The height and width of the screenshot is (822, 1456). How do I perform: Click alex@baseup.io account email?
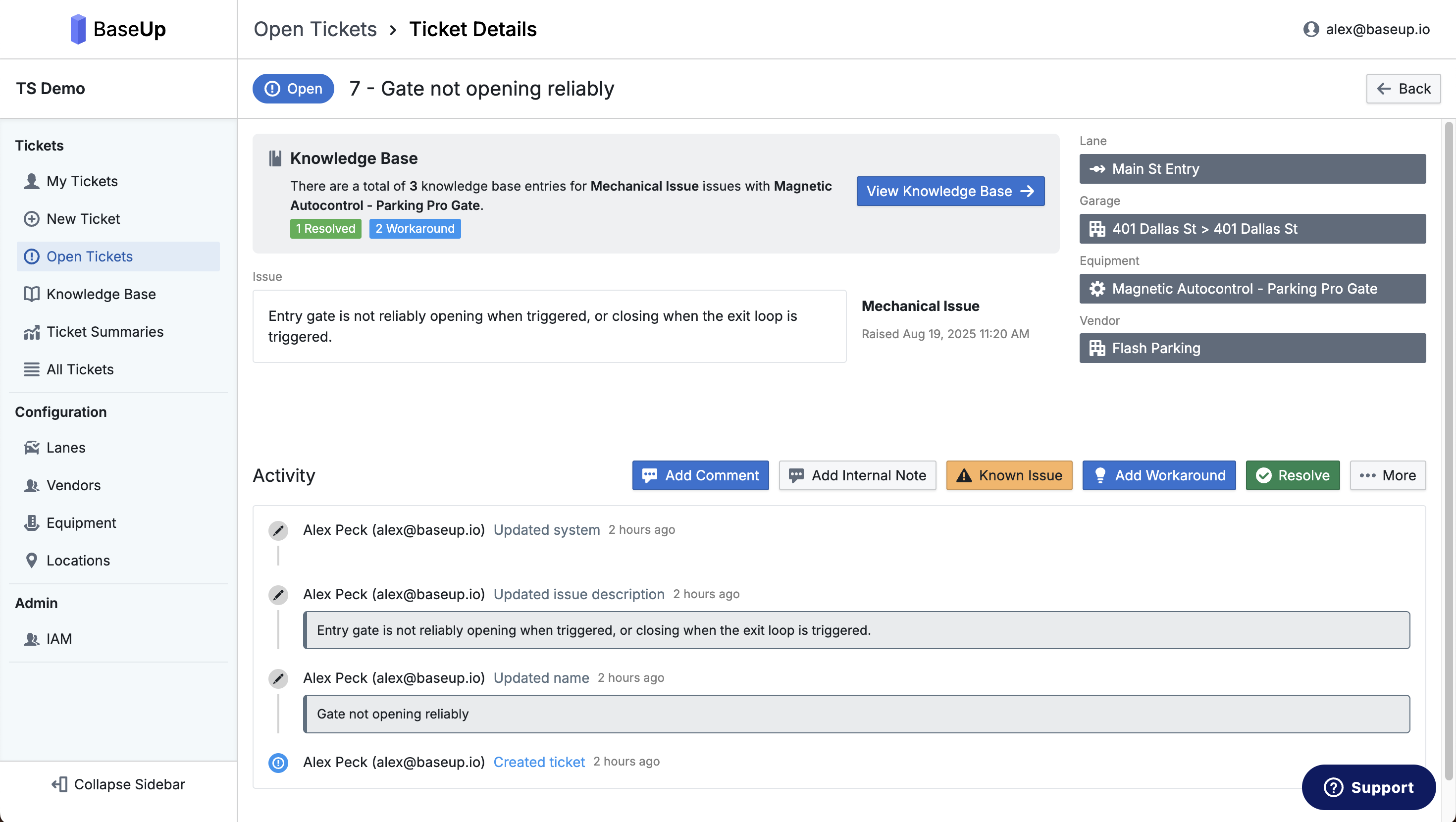(x=1377, y=29)
